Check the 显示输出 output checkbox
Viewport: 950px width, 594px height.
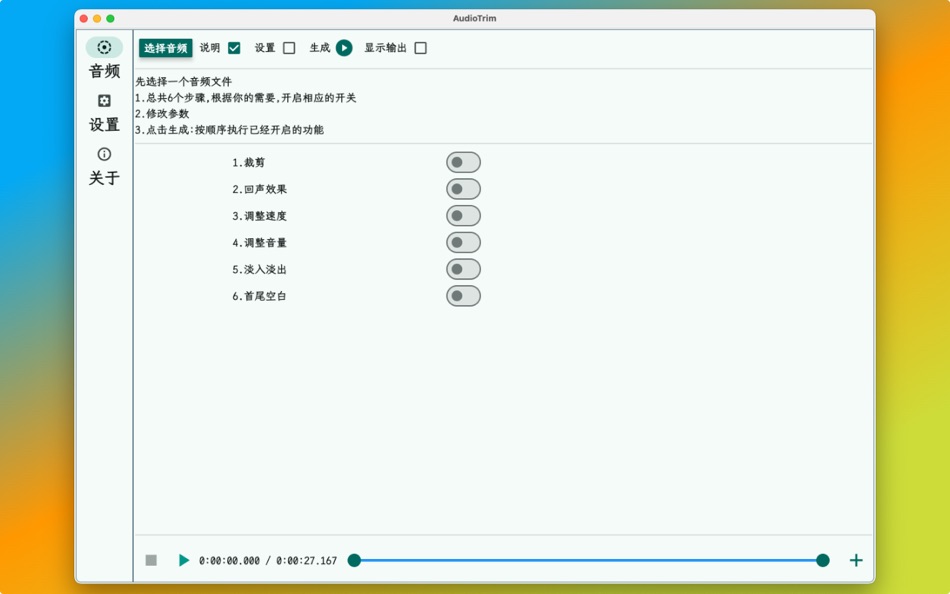tap(420, 47)
